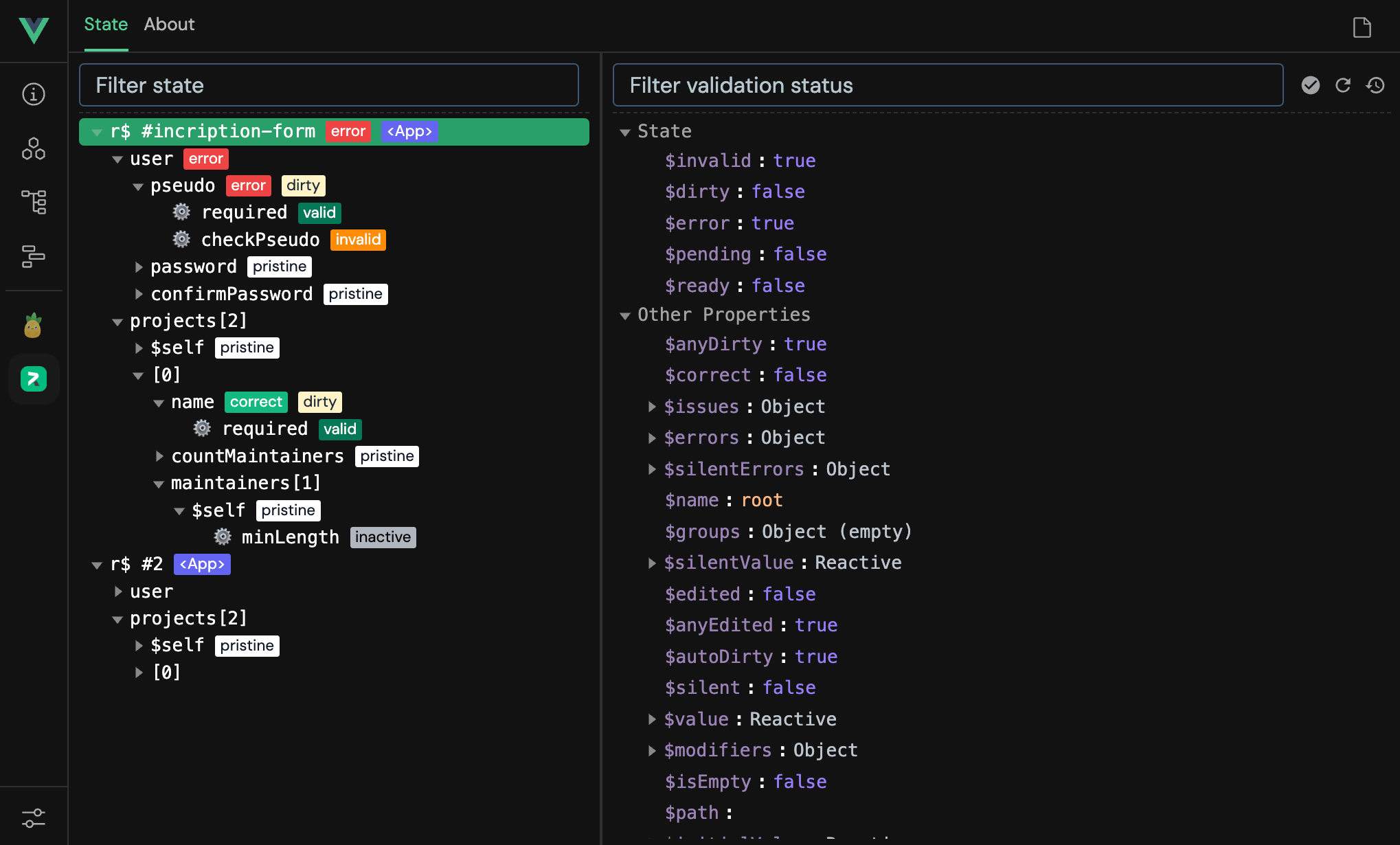Trigger validation via check-circle icon
The height and width of the screenshot is (845, 1400).
pyautogui.click(x=1311, y=85)
